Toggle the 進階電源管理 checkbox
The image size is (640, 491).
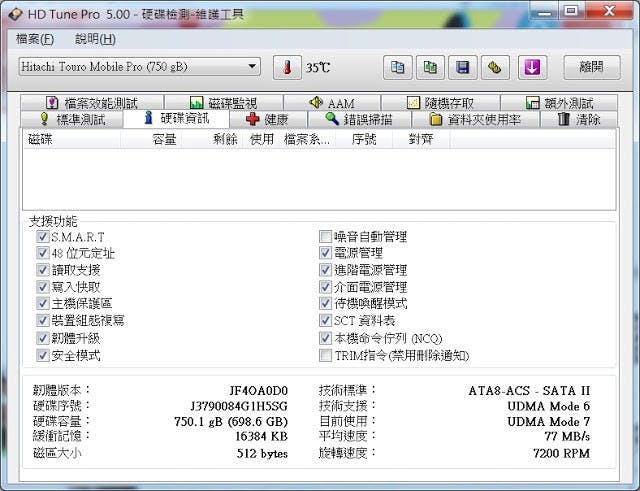pyautogui.click(x=325, y=270)
